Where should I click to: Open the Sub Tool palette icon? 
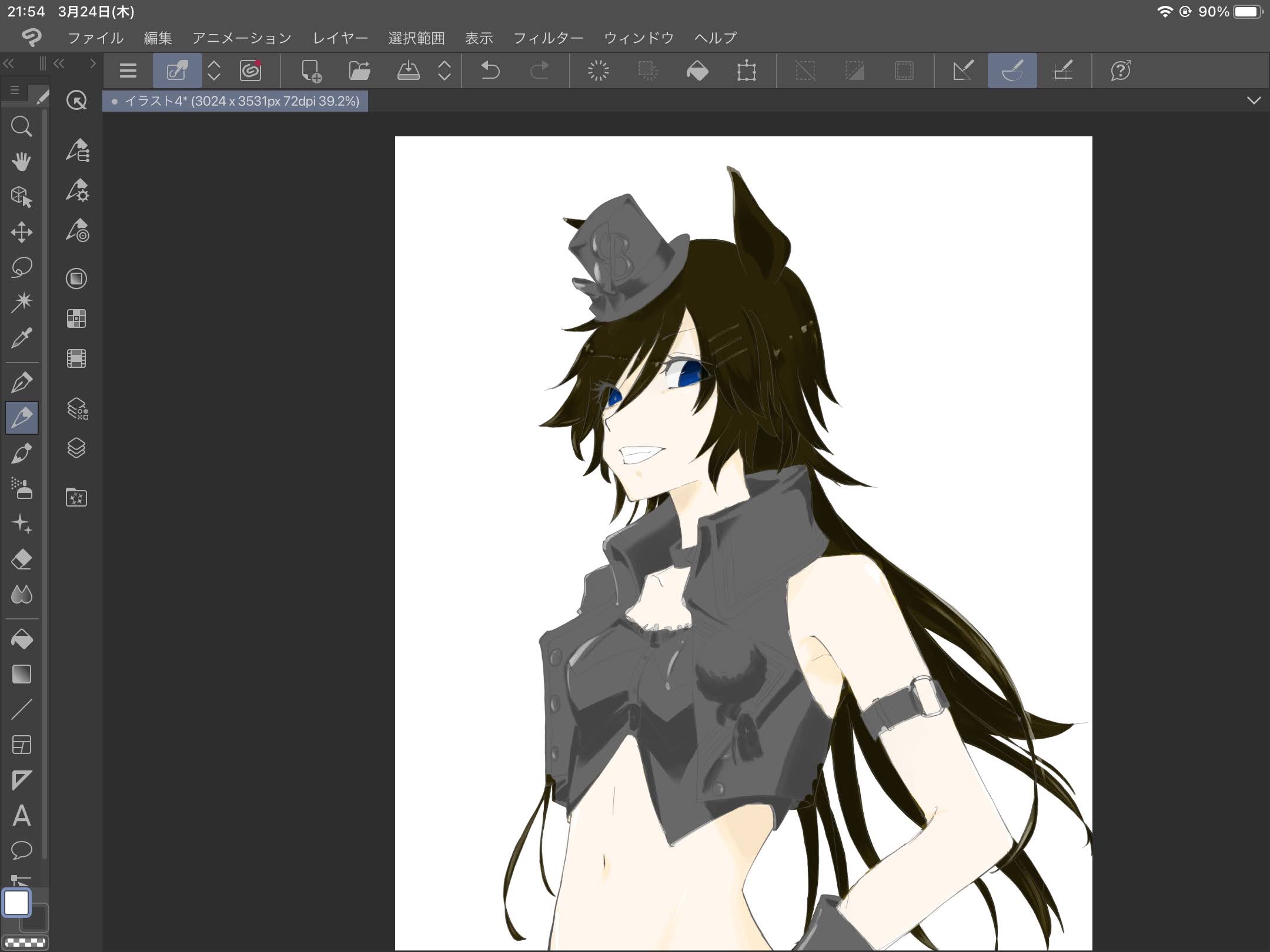[76, 150]
